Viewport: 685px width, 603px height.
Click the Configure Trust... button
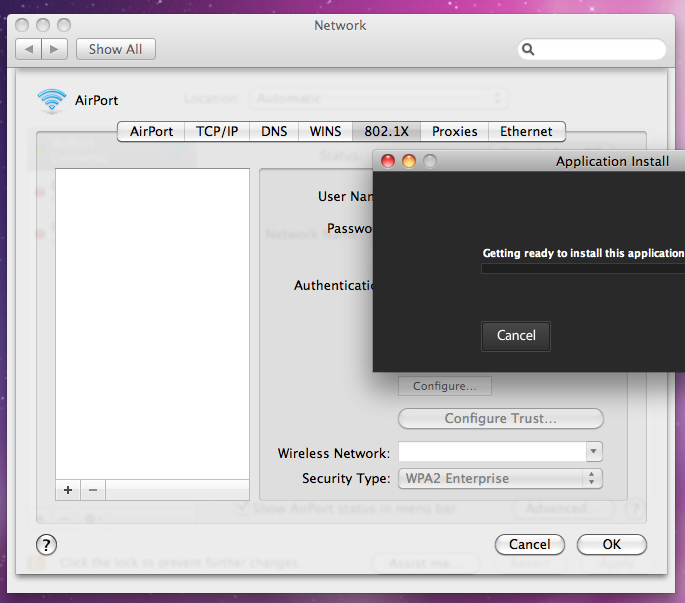click(501, 419)
